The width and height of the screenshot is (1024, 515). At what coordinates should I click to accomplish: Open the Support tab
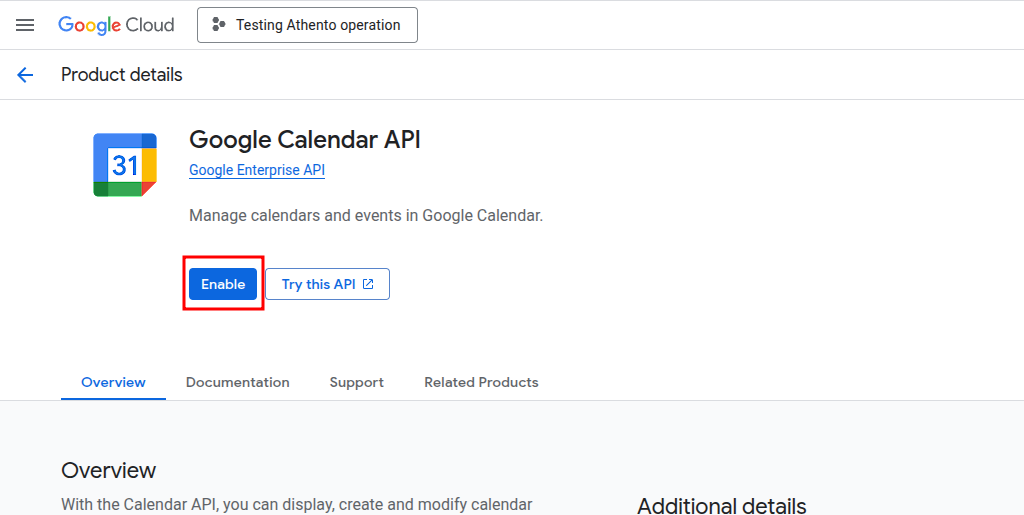tap(357, 382)
